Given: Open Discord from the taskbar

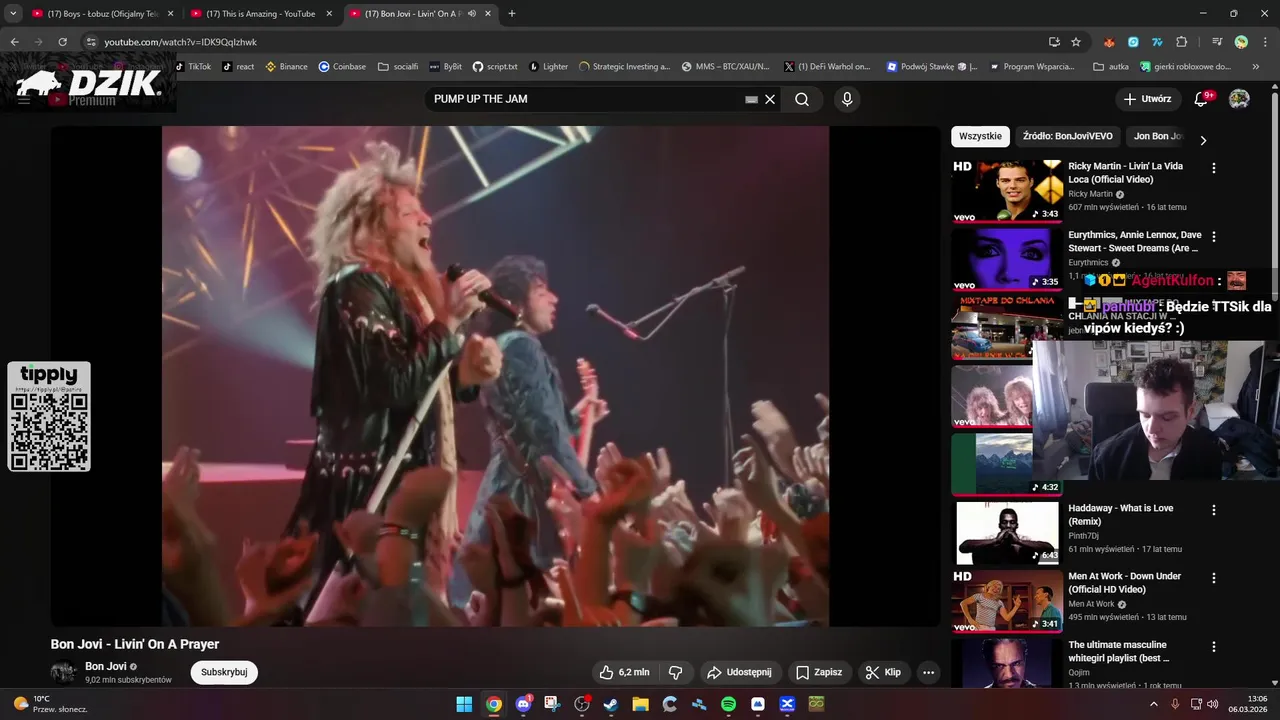Looking at the screenshot, I should click(523, 704).
